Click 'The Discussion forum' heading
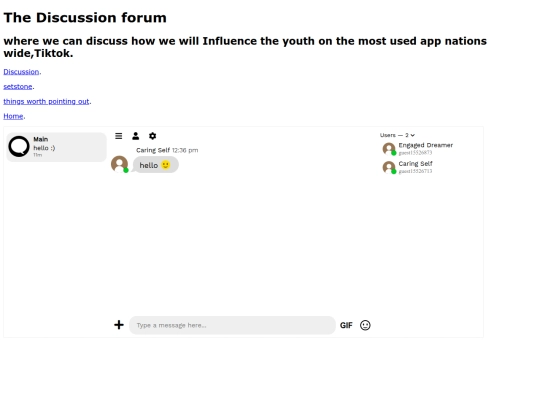540x405 pixels. 85,18
